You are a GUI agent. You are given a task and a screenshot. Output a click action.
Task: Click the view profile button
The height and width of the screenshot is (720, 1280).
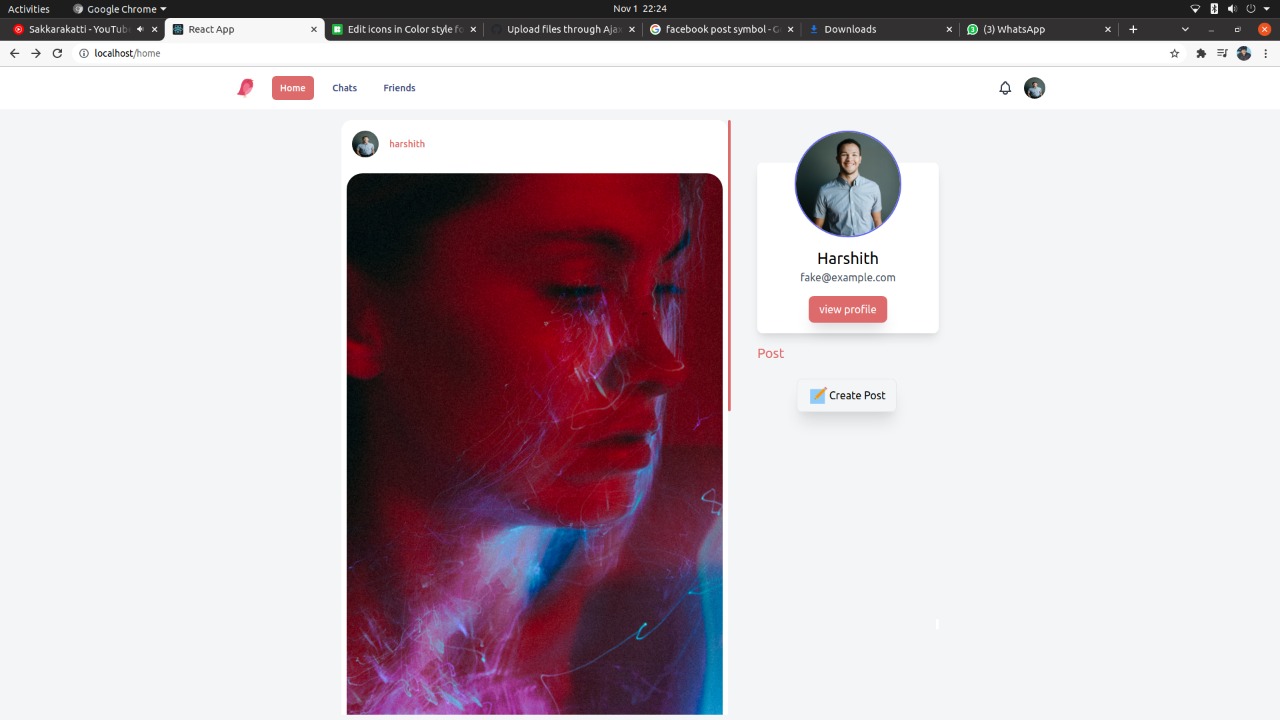848,309
